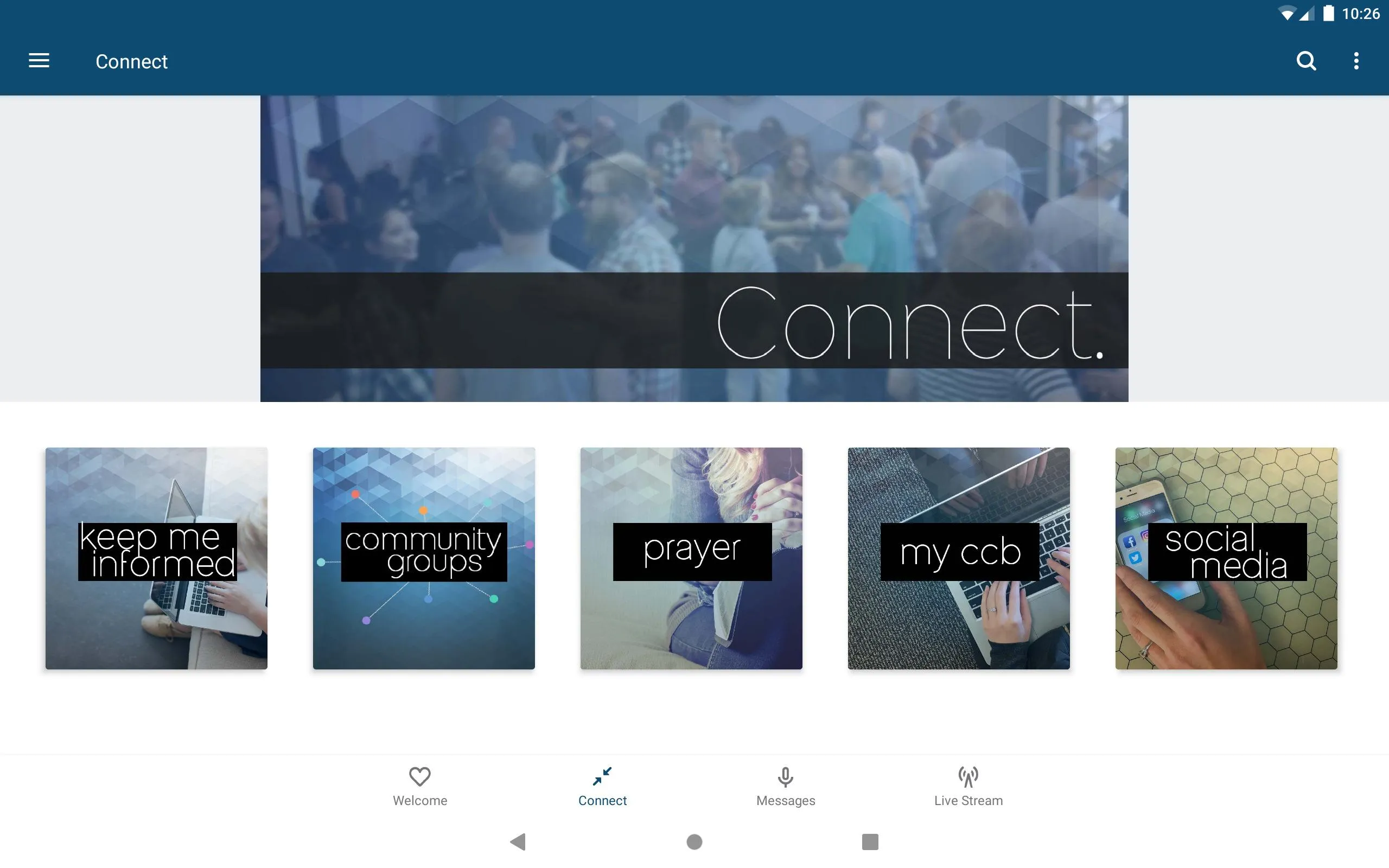Tap the Android home button

click(x=694, y=842)
